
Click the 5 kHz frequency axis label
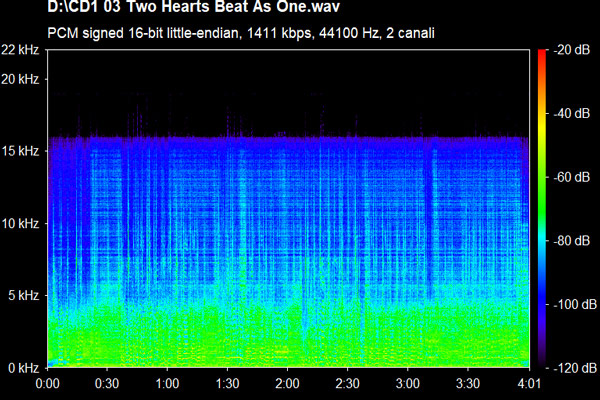pos(24,295)
